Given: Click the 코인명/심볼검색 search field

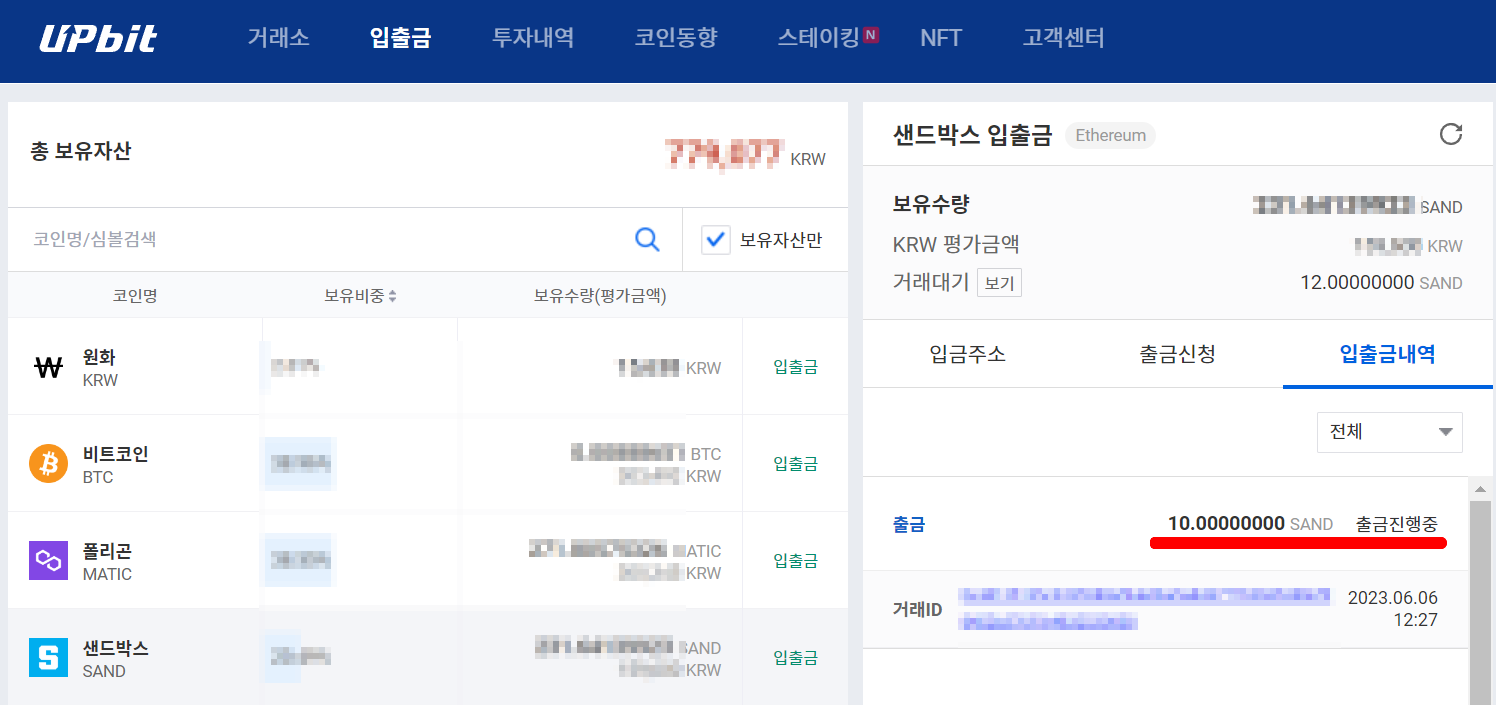Looking at the screenshot, I should tap(326, 239).
